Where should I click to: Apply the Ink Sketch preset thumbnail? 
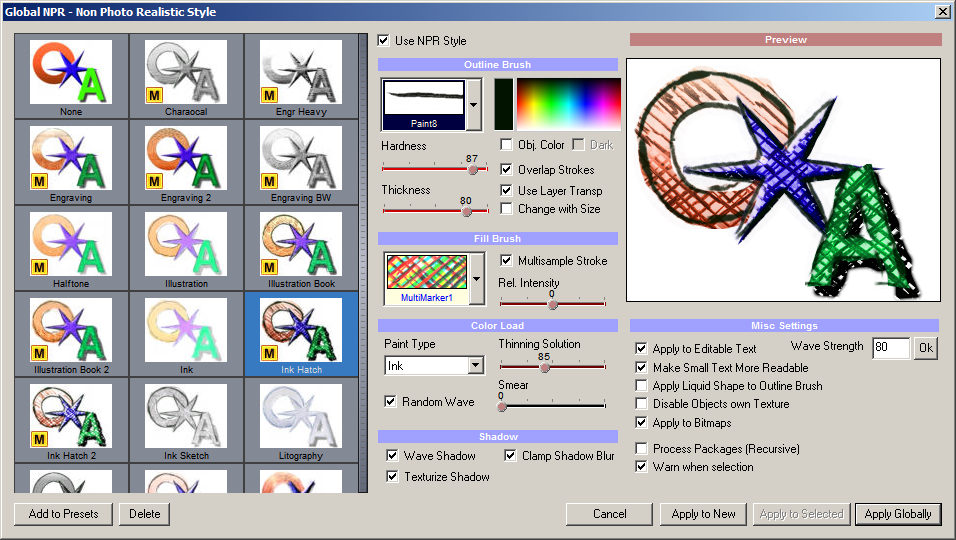coord(186,418)
